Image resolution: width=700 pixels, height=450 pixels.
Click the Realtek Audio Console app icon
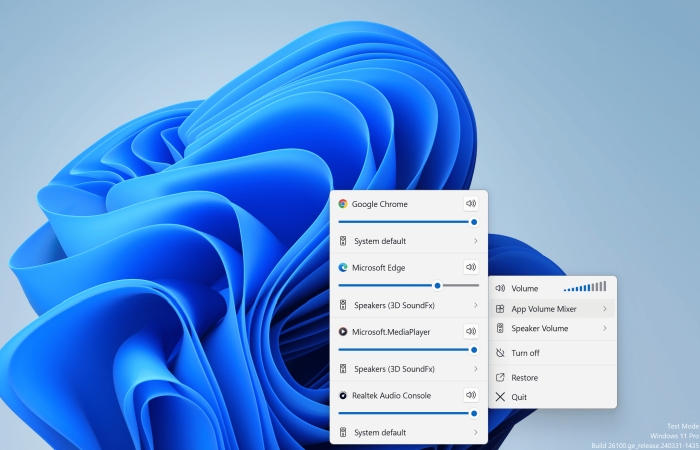point(343,395)
